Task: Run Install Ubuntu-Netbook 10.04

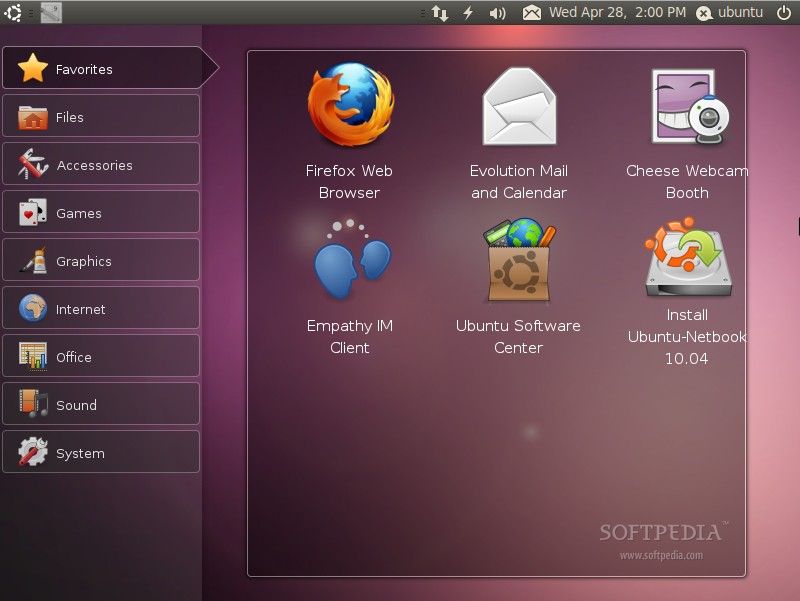Action: tap(687, 291)
